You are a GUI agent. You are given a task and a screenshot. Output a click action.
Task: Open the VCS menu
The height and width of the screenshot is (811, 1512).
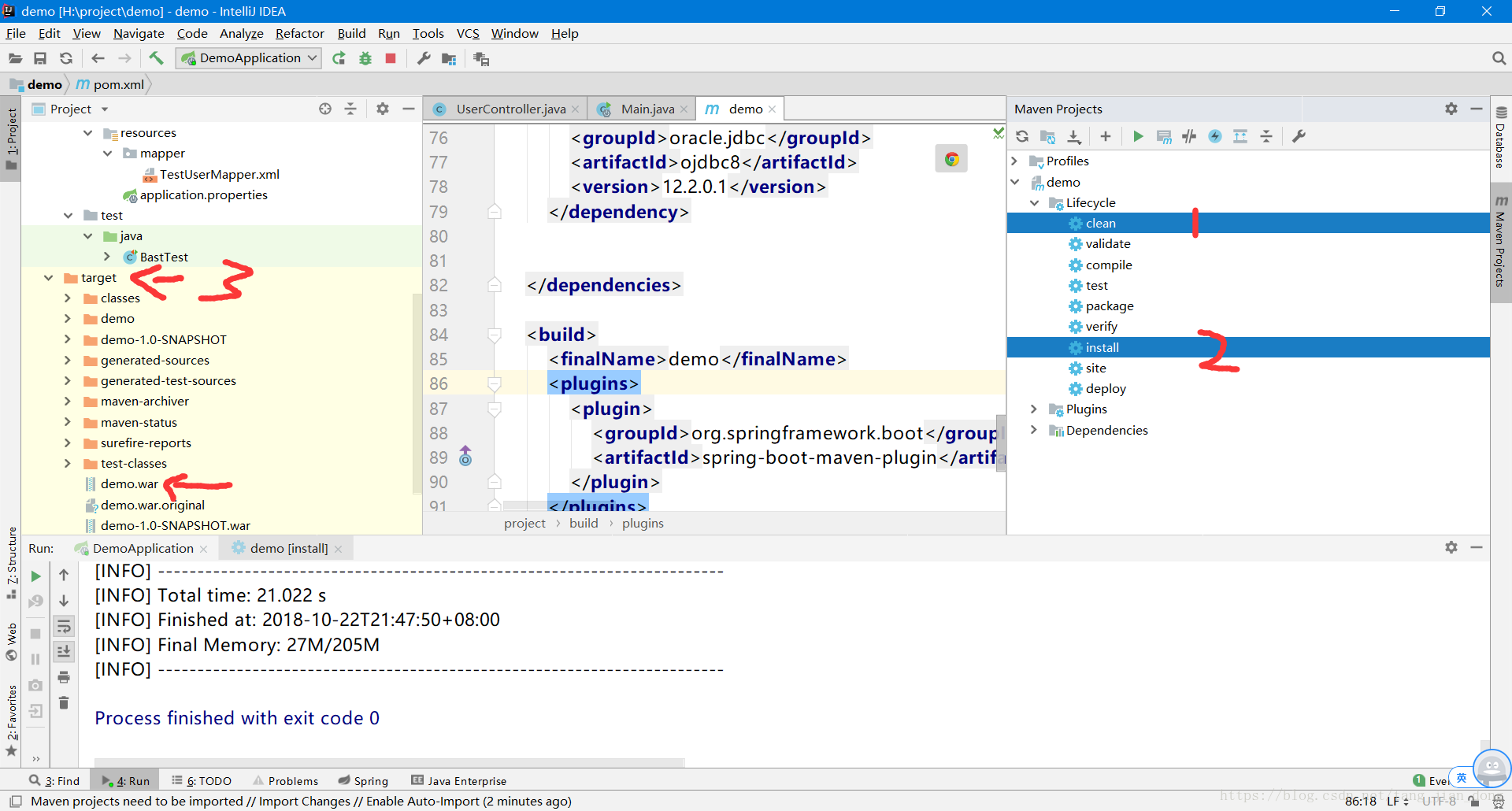click(468, 33)
